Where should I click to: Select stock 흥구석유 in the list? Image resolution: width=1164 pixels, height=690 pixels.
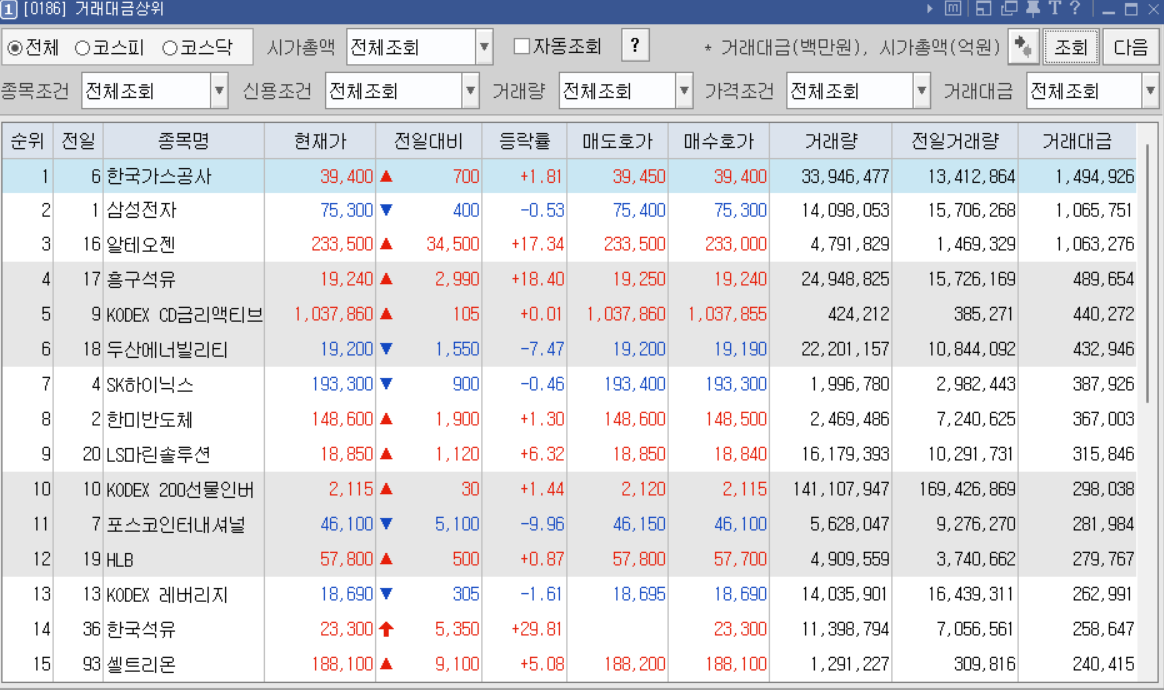pos(141,279)
